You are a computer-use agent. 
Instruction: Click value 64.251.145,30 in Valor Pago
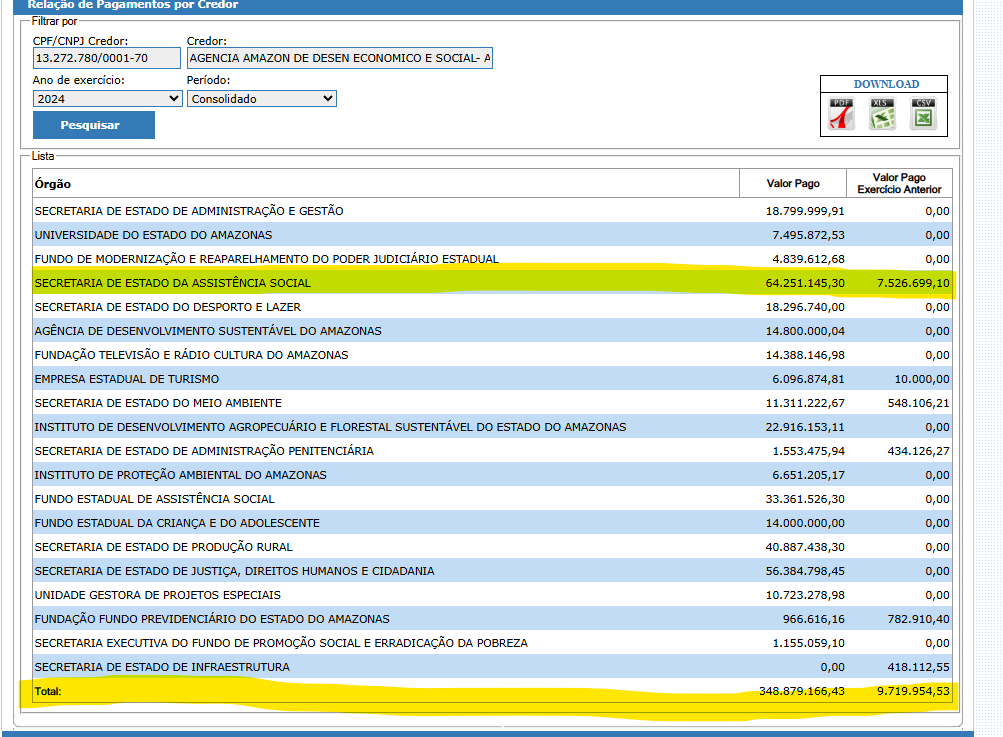805,283
